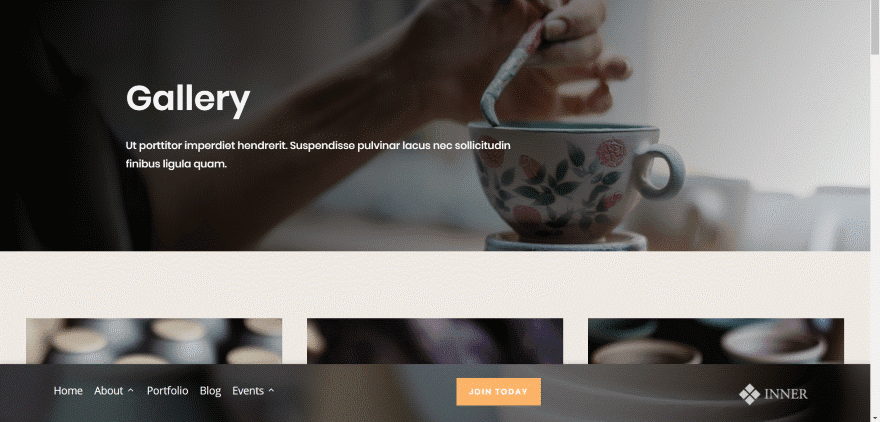
Task: Open the first gallery thumbnail of clay cups
Action: pos(154,341)
